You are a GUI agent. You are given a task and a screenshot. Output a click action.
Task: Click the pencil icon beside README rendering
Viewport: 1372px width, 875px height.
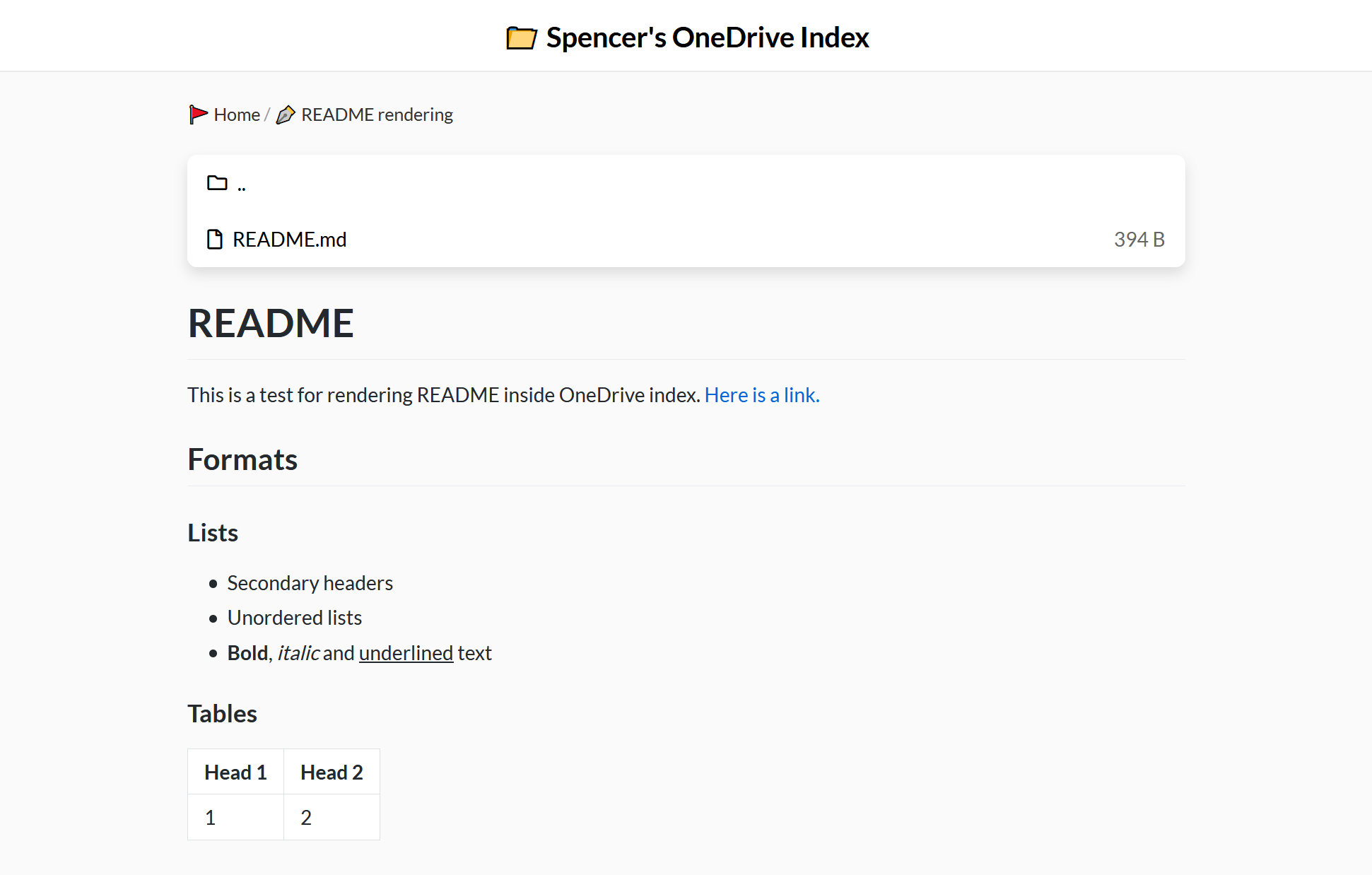click(x=286, y=114)
